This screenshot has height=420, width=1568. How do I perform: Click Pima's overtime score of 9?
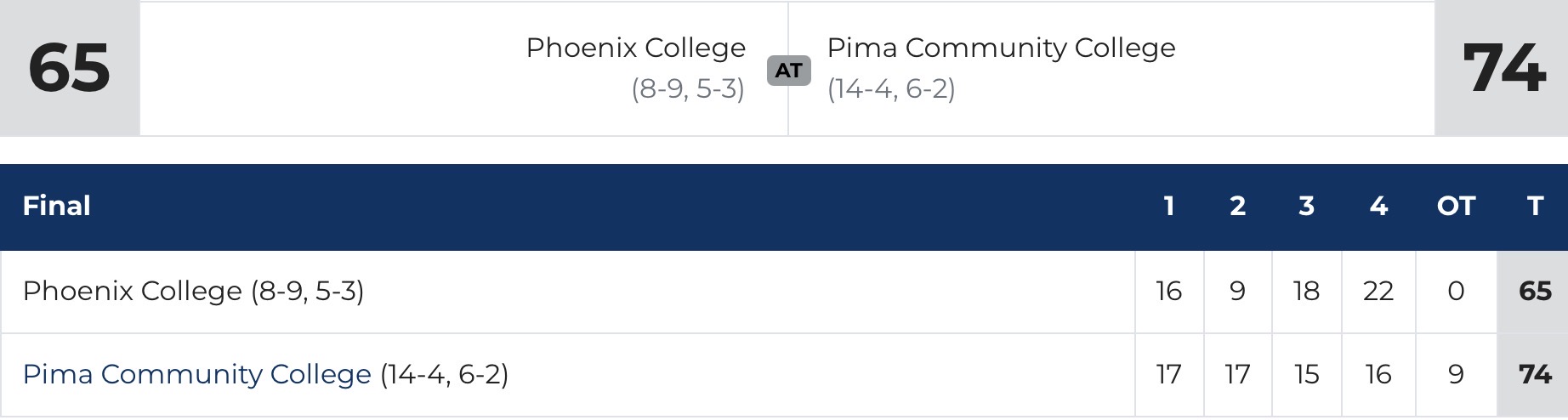click(x=1456, y=374)
